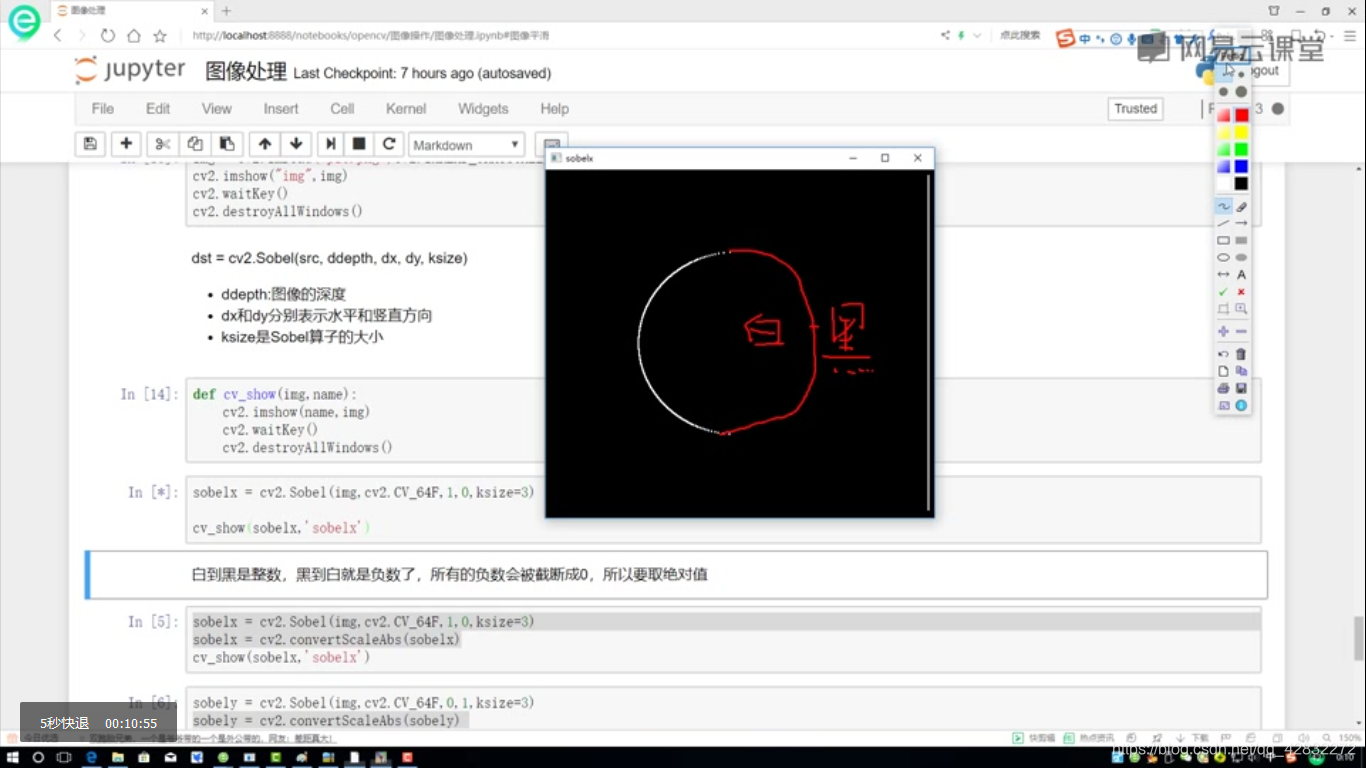
Task: Save the notebook with the floppy disk icon
Action: point(90,144)
